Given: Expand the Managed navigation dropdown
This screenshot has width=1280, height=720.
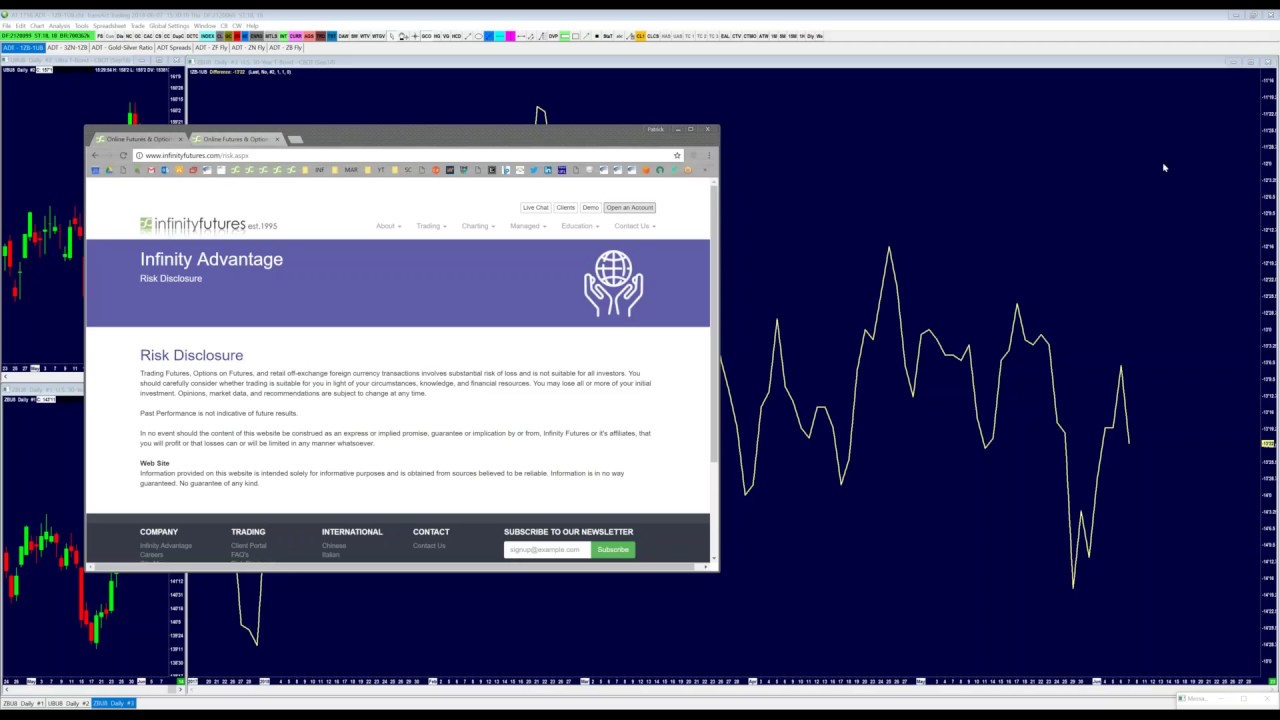Looking at the screenshot, I should (528, 226).
